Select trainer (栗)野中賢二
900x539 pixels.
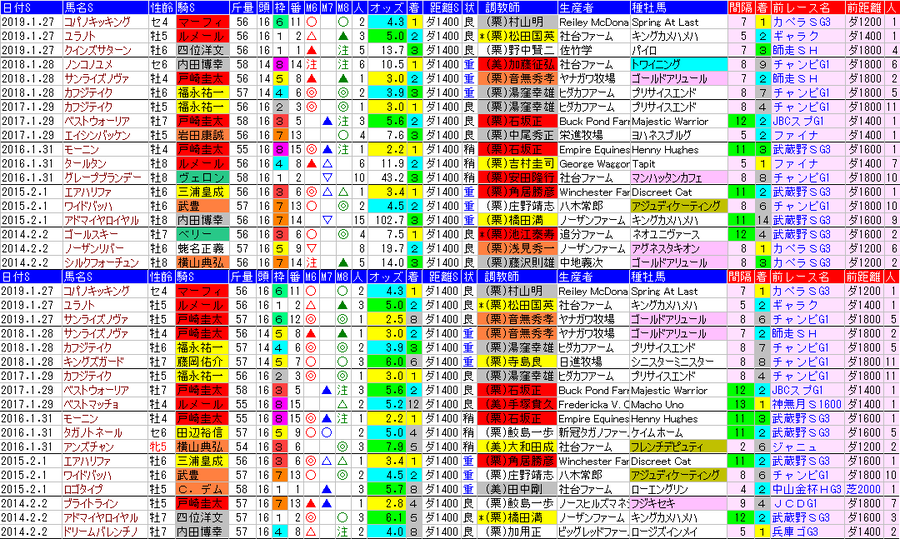[x=518, y=50]
